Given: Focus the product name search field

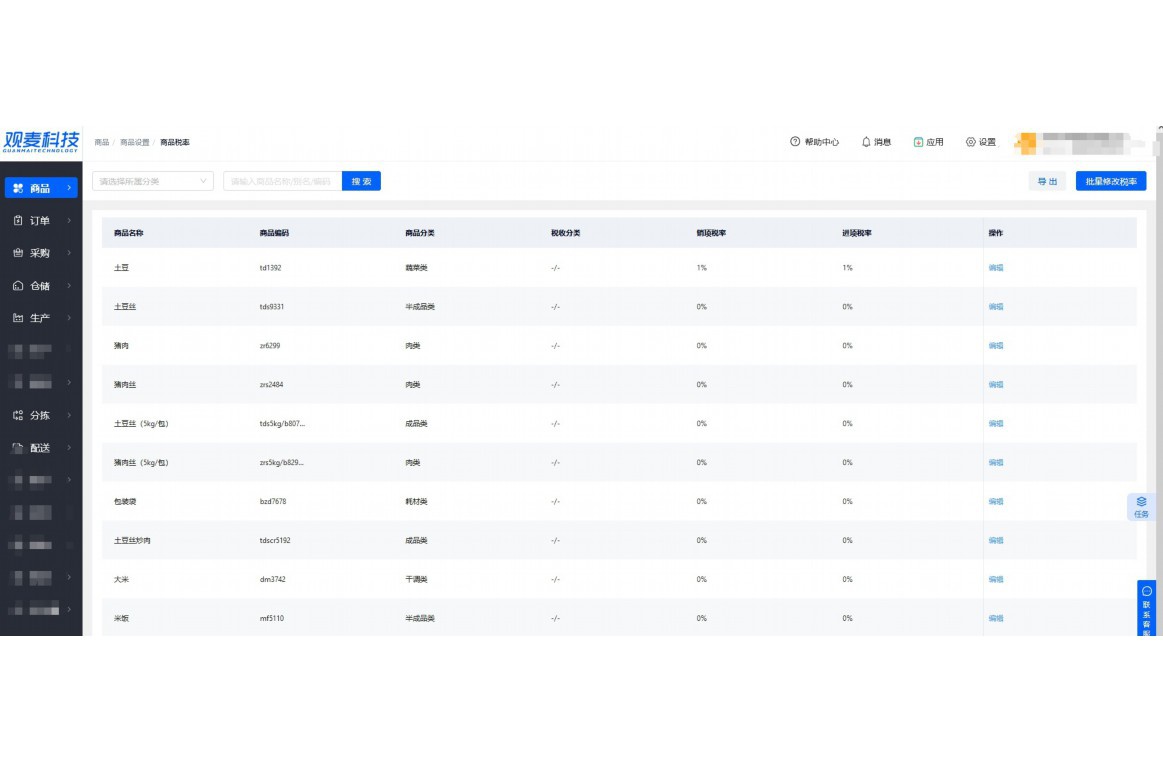Looking at the screenshot, I should (283, 181).
